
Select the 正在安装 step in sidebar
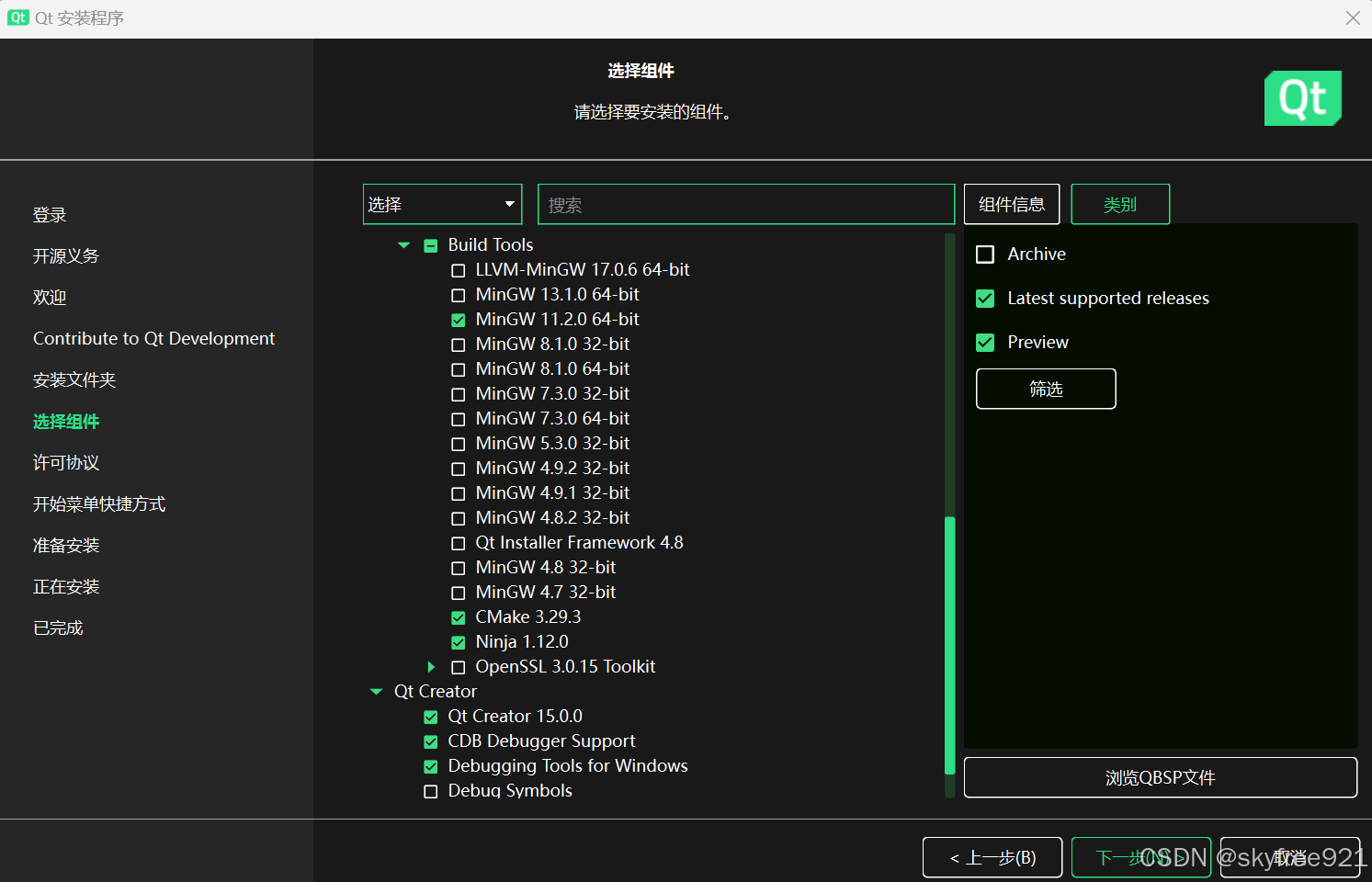pyautogui.click(x=66, y=587)
